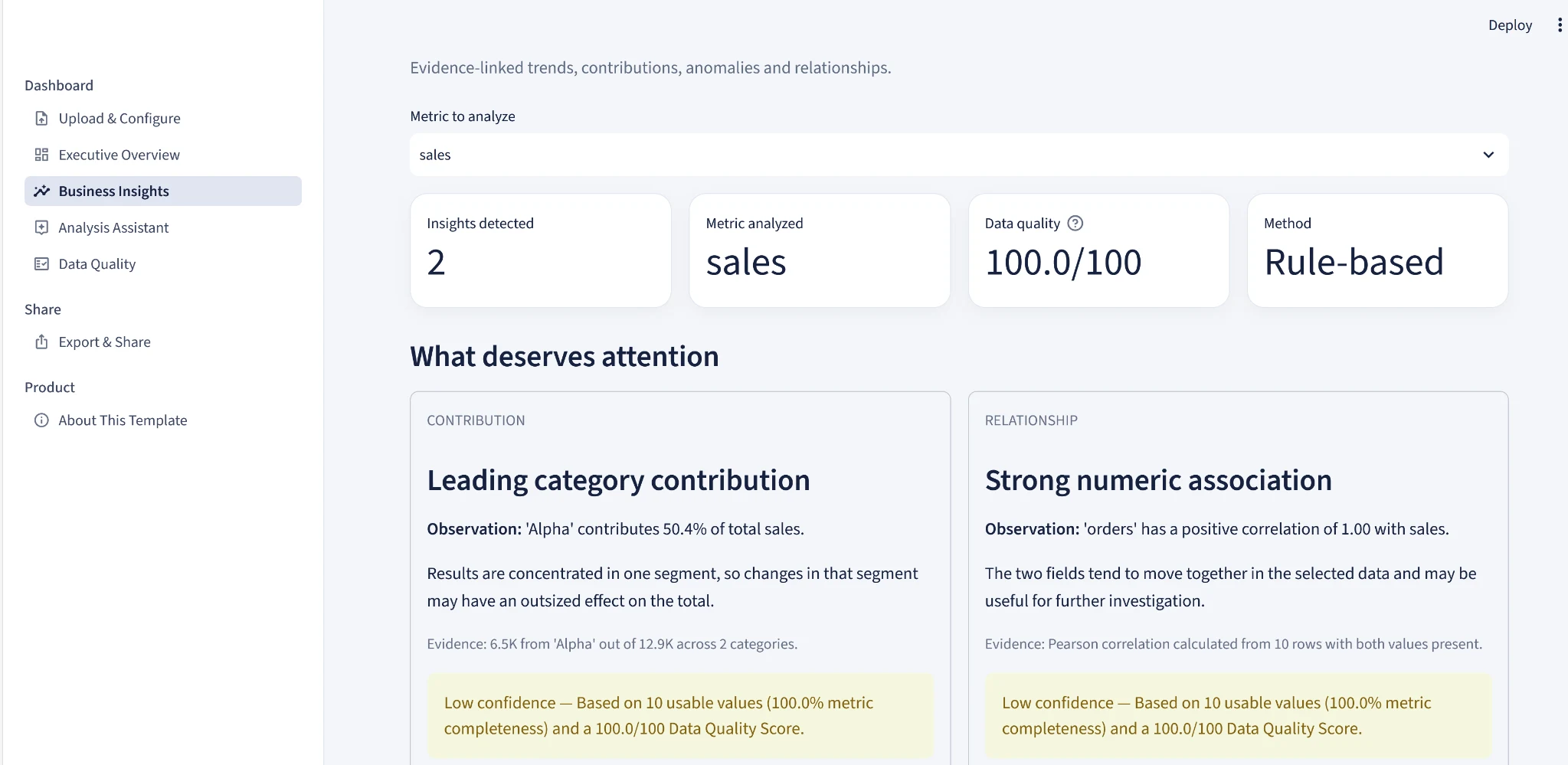The image size is (1568, 765).
Task: Click the Leading category contribution card heading
Action: coord(618,481)
